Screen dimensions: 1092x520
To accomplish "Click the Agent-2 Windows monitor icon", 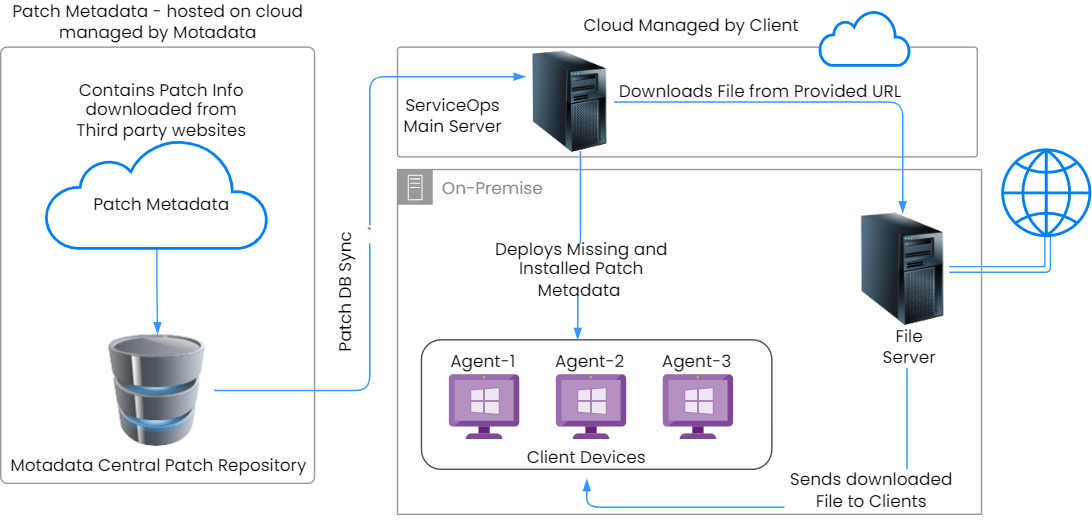I will 591,407.
